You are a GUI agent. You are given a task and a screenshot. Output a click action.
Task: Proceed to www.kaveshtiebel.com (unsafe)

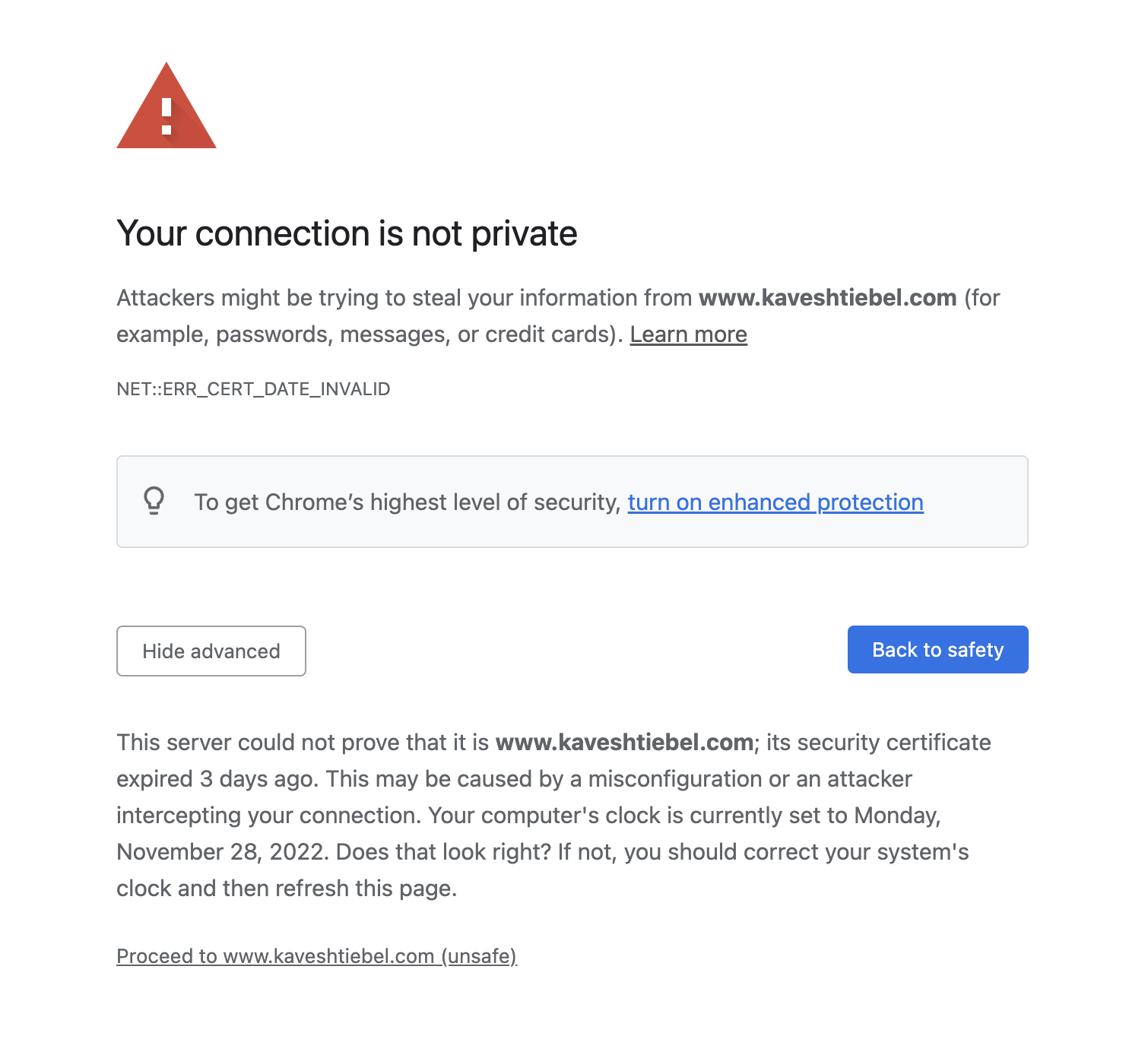pyautogui.click(x=316, y=955)
